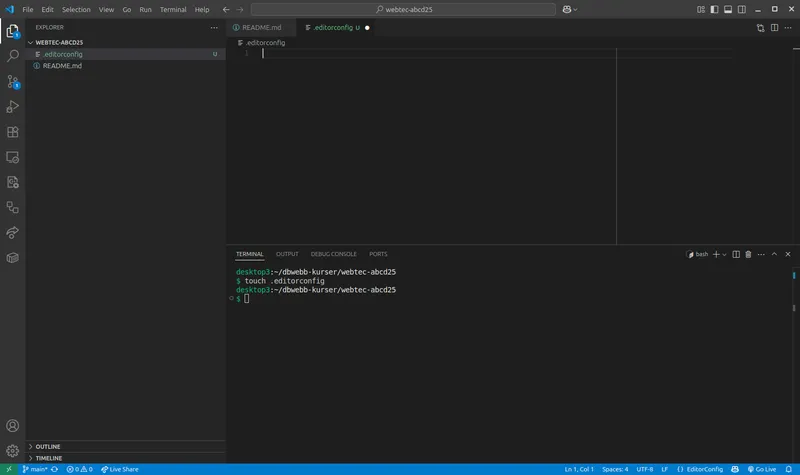Open the remote window indicator in status bar
Viewport: 800px width, 475px height.
point(9,469)
